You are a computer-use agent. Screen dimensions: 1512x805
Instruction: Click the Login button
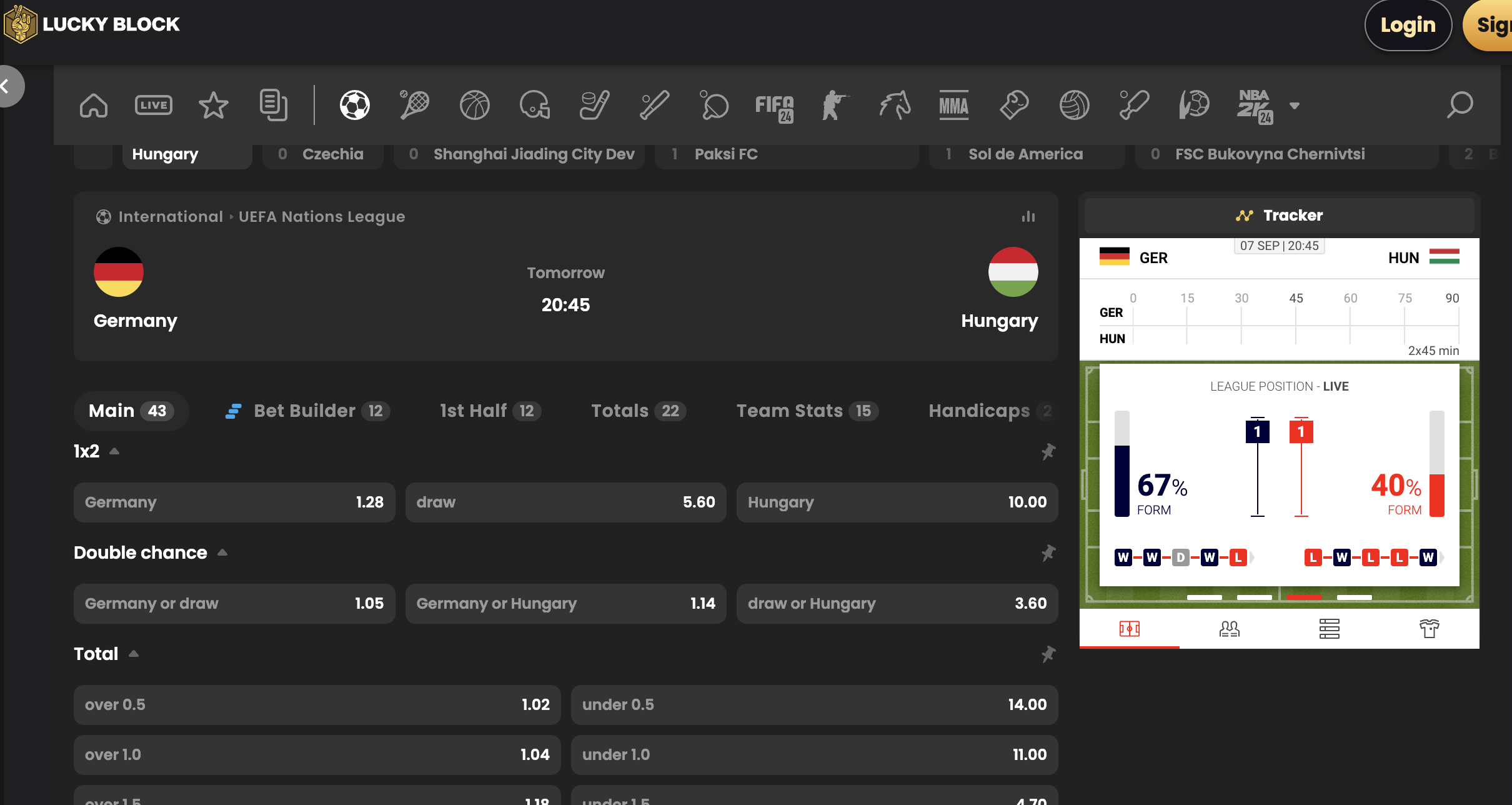tap(1408, 25)
